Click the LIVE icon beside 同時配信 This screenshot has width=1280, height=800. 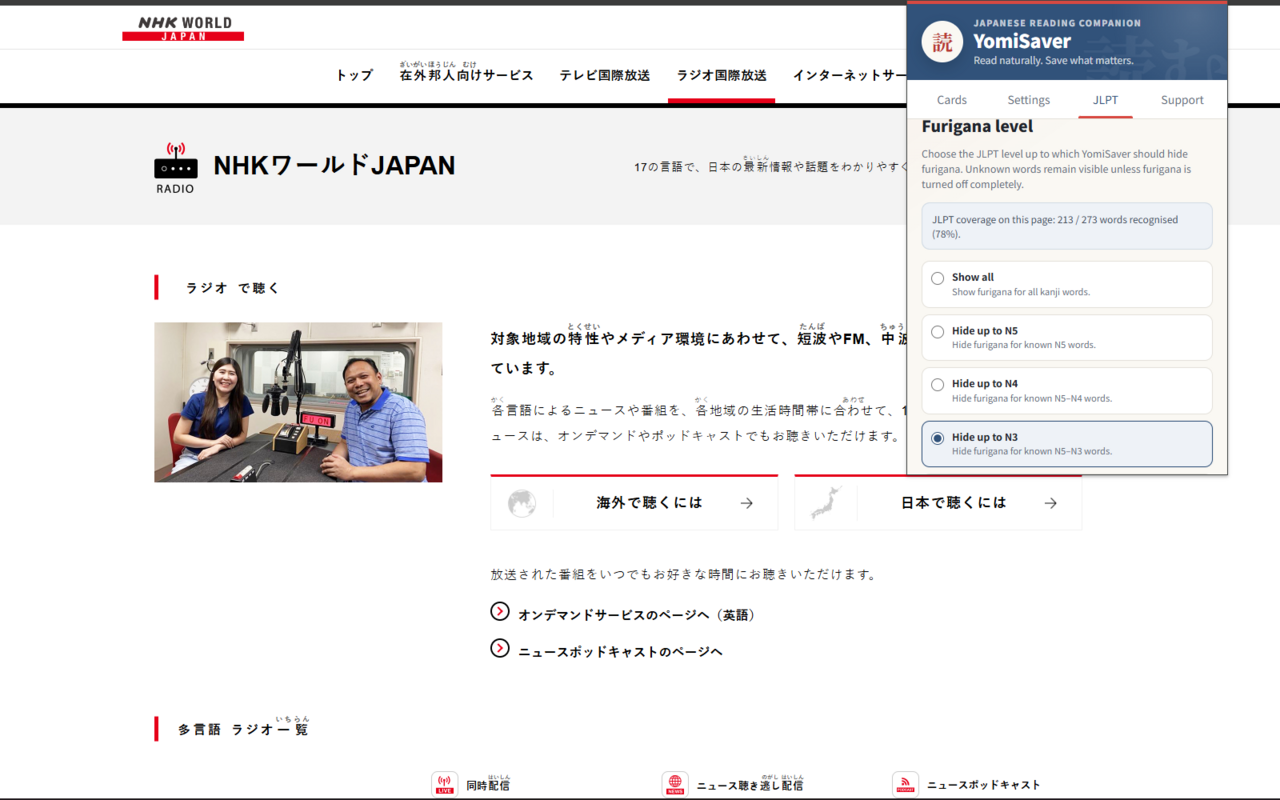(445, 784)
